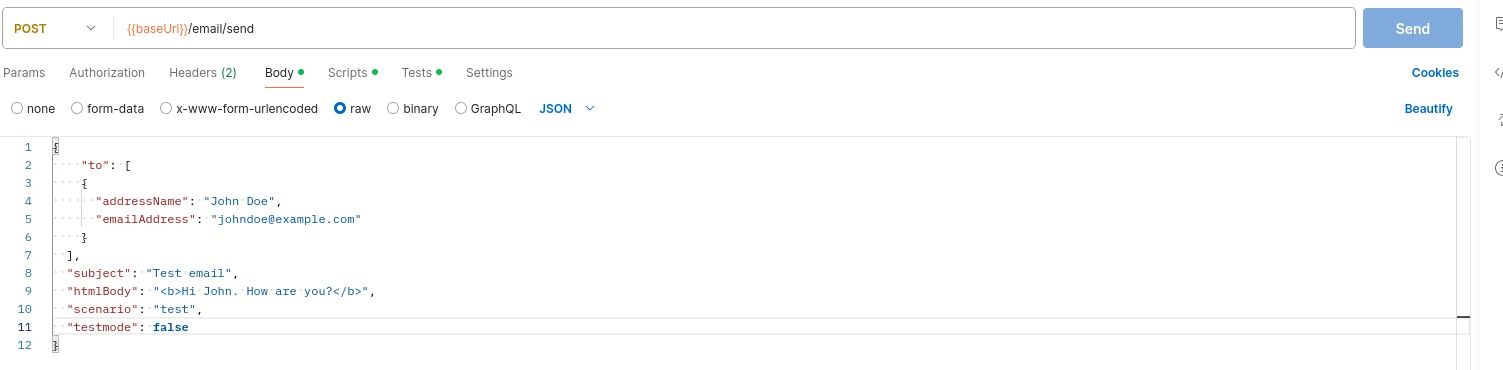This screenshot has height=370, width=1503.
Task: Click the Send button
Action: 1412,29
